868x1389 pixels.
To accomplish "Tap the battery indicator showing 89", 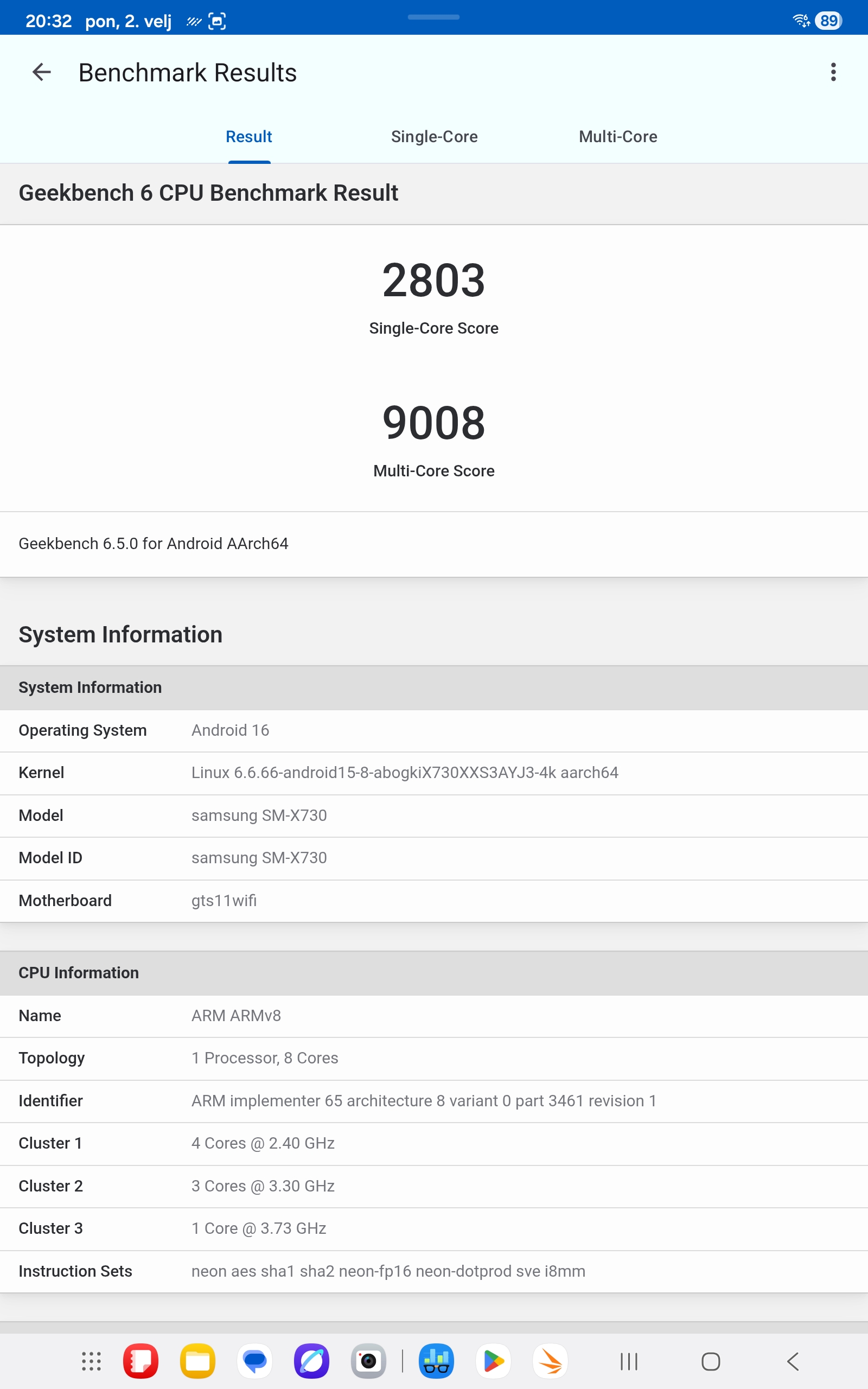I will (828, 21).
